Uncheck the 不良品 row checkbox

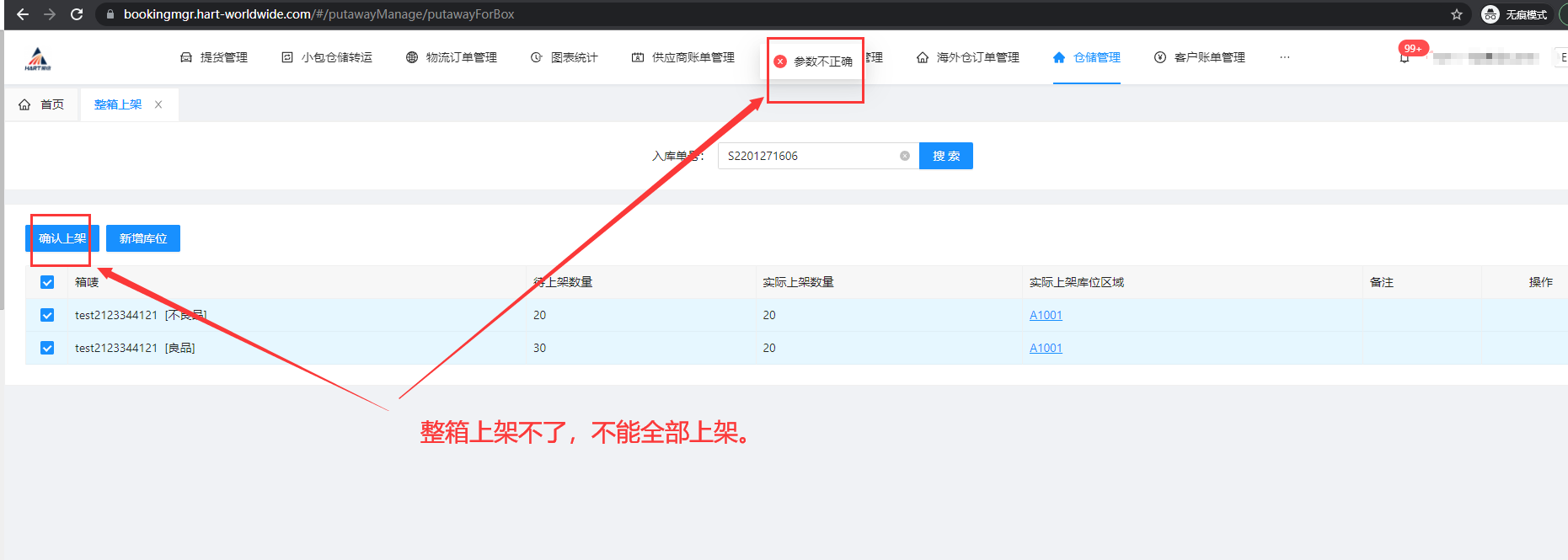47,315
